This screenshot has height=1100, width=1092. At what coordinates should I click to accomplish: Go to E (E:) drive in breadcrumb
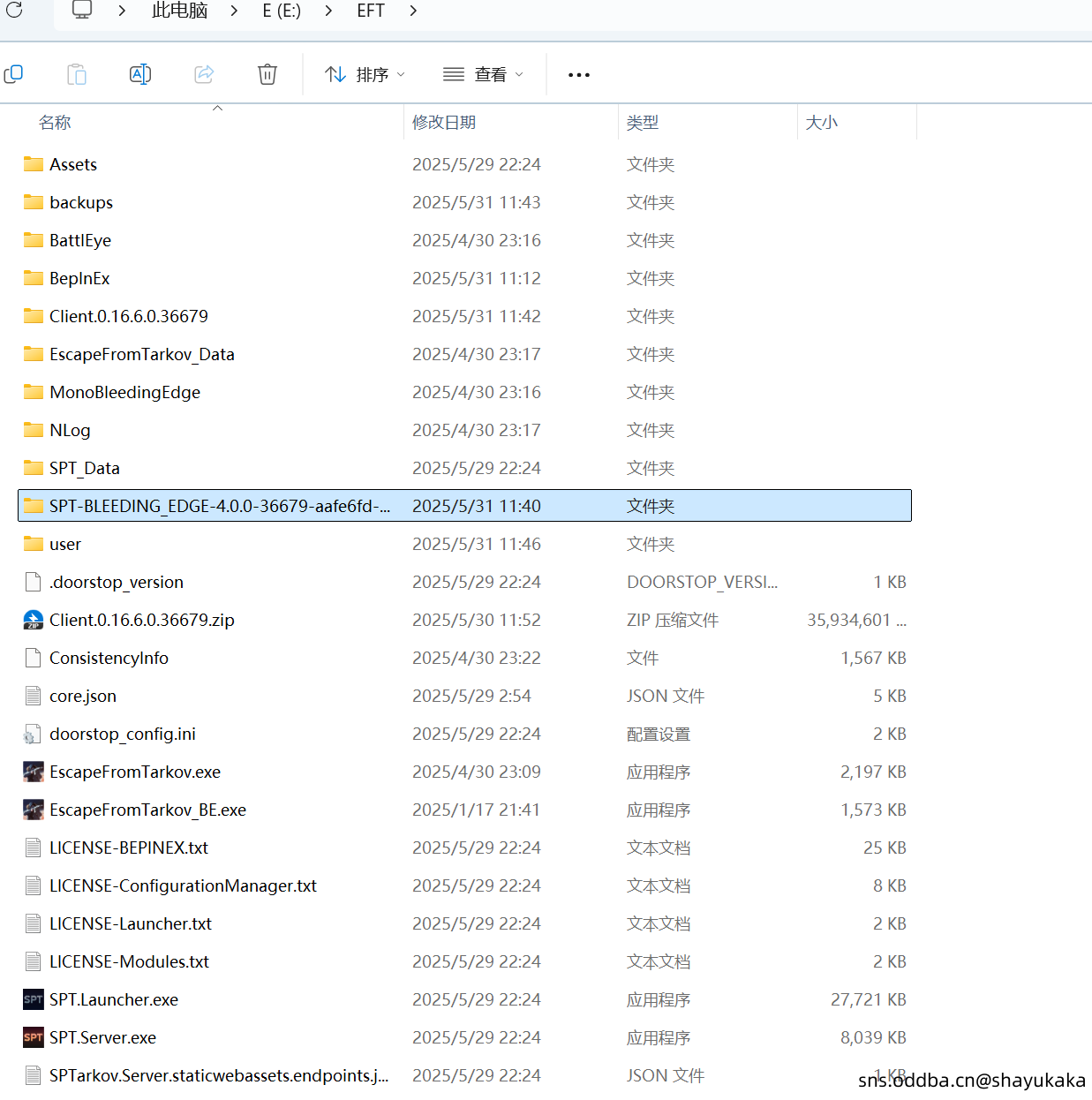[282, 11]
